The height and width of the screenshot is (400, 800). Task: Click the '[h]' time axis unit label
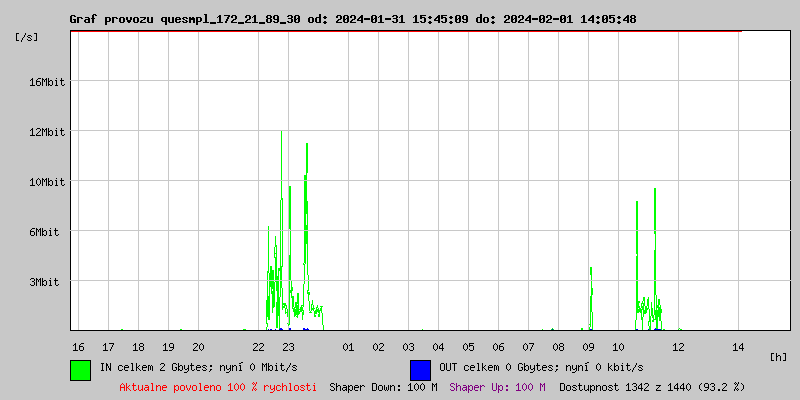(779, 356)
